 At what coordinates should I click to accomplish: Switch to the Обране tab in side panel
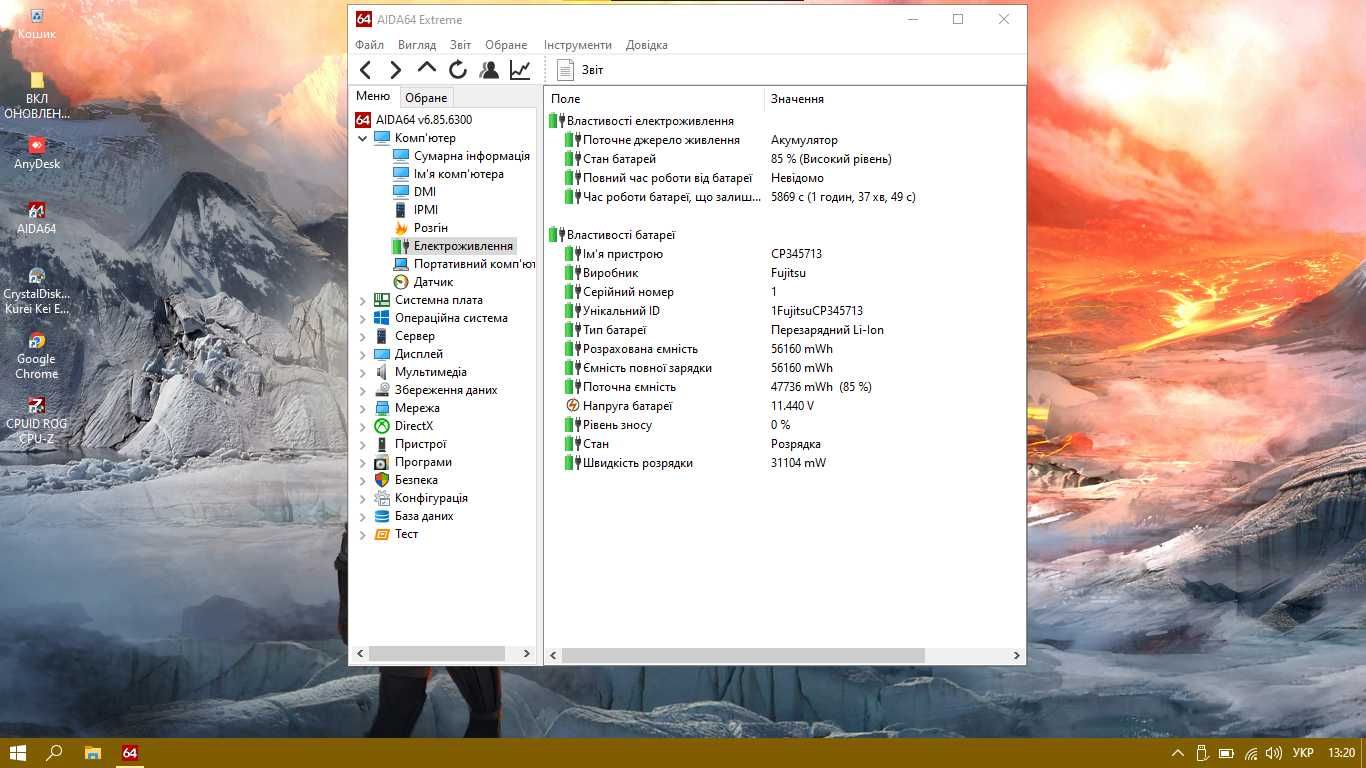point(426,98)
